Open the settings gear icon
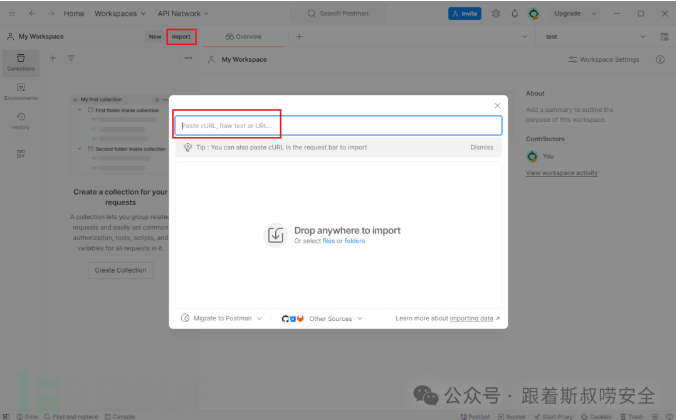Screen dimensions: 676x420 496,14
